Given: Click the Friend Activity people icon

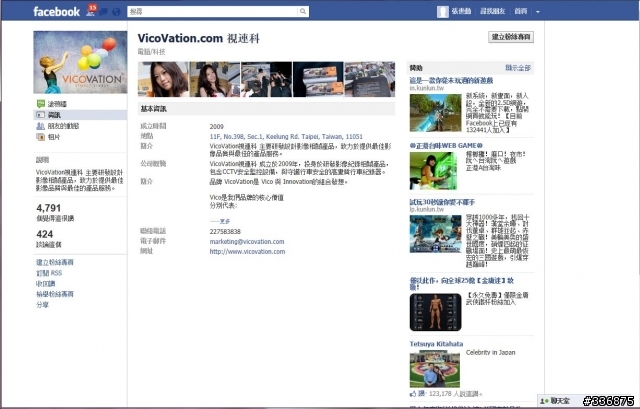Looking at the screenshot, I should [40, 126].
